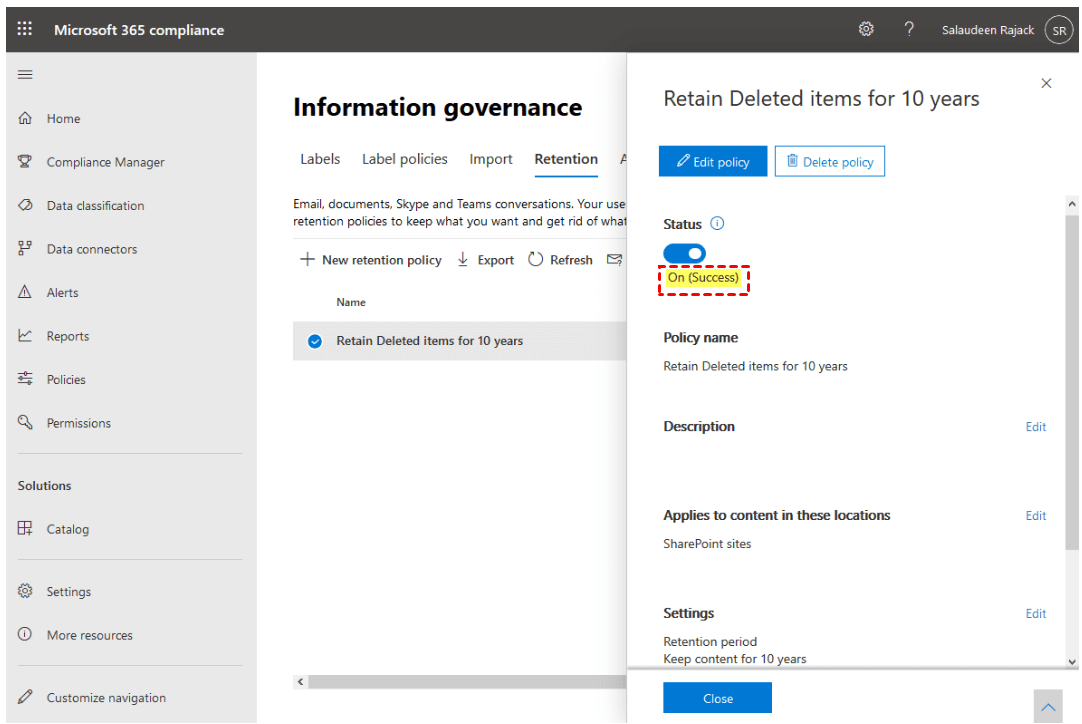Deselect the Retain Deleted items policy checkbox

pyautogui.click(x=315, y=341)
